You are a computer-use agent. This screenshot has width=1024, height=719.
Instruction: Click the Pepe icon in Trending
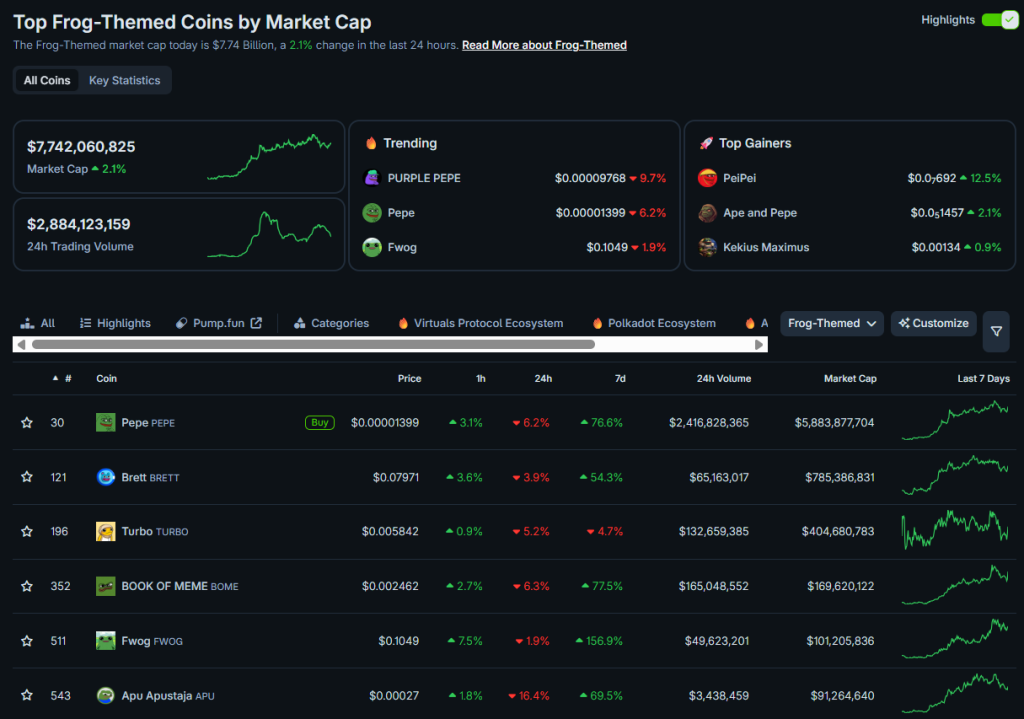tap(372, 212)
